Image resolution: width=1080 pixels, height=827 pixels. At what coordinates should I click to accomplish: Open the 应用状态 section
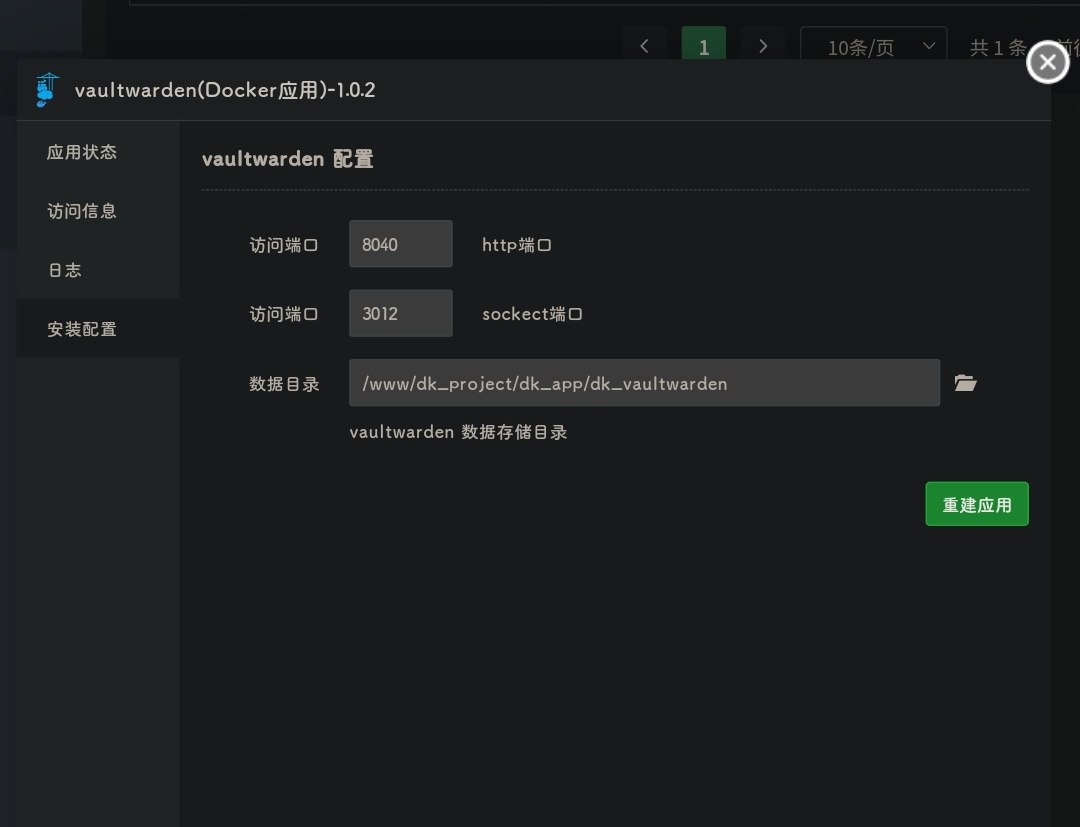[x=83, y=151]
